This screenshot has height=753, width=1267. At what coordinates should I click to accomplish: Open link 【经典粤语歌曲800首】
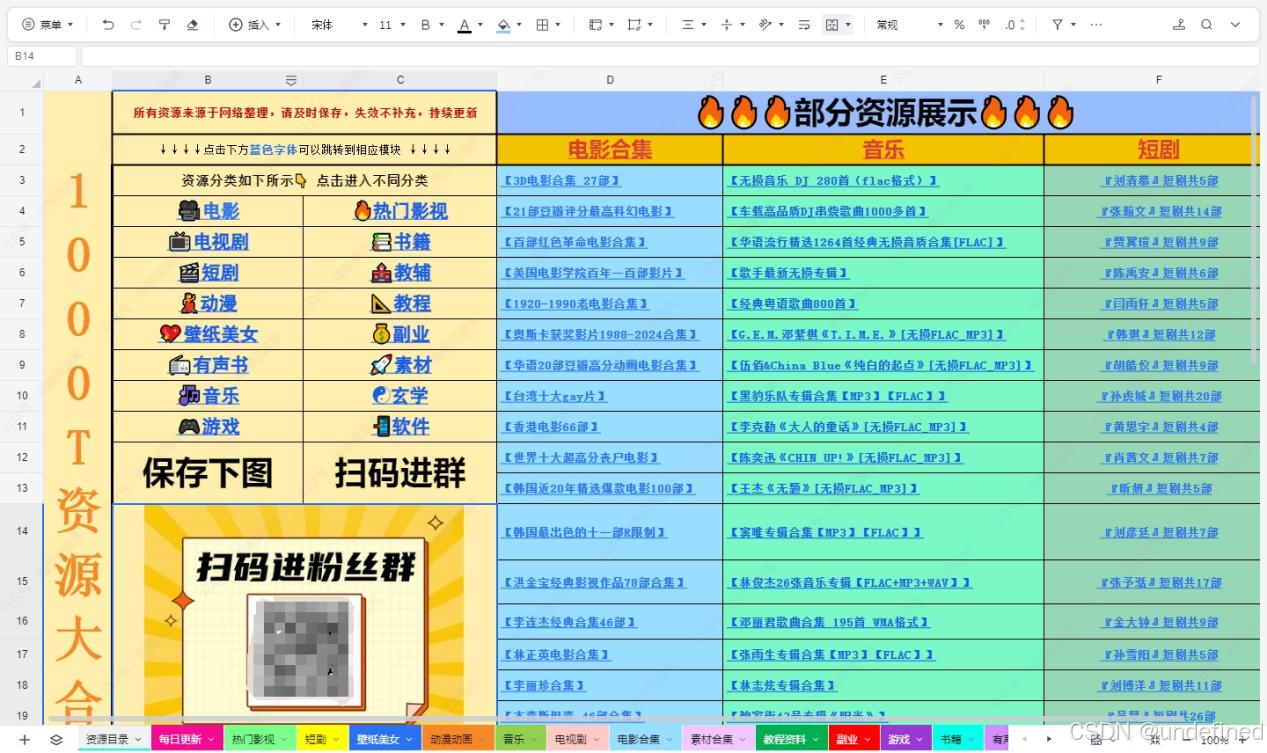tap(793, 304)
